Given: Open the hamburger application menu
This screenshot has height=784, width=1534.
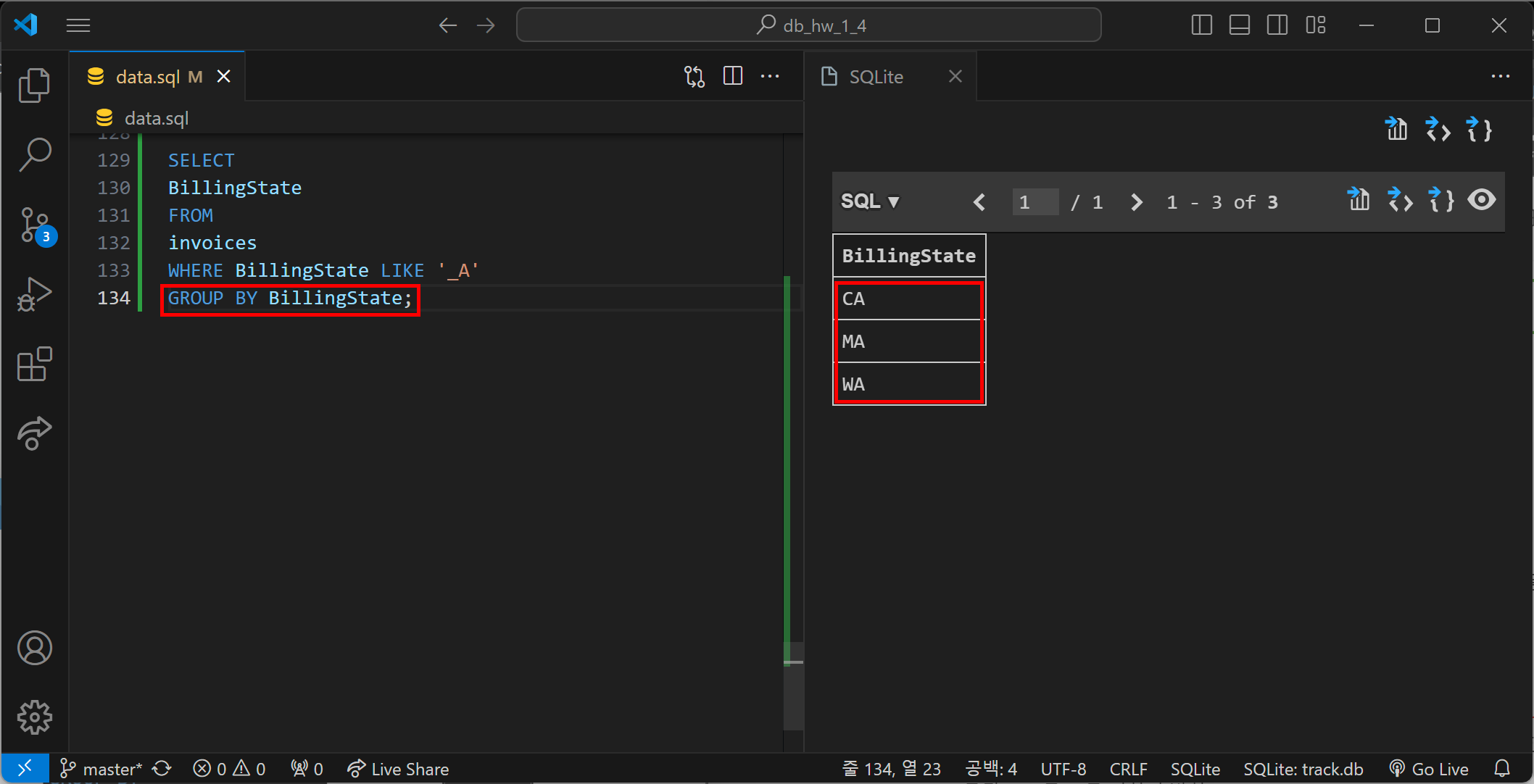Looking at the screenshot, I should tap(78, 25).
